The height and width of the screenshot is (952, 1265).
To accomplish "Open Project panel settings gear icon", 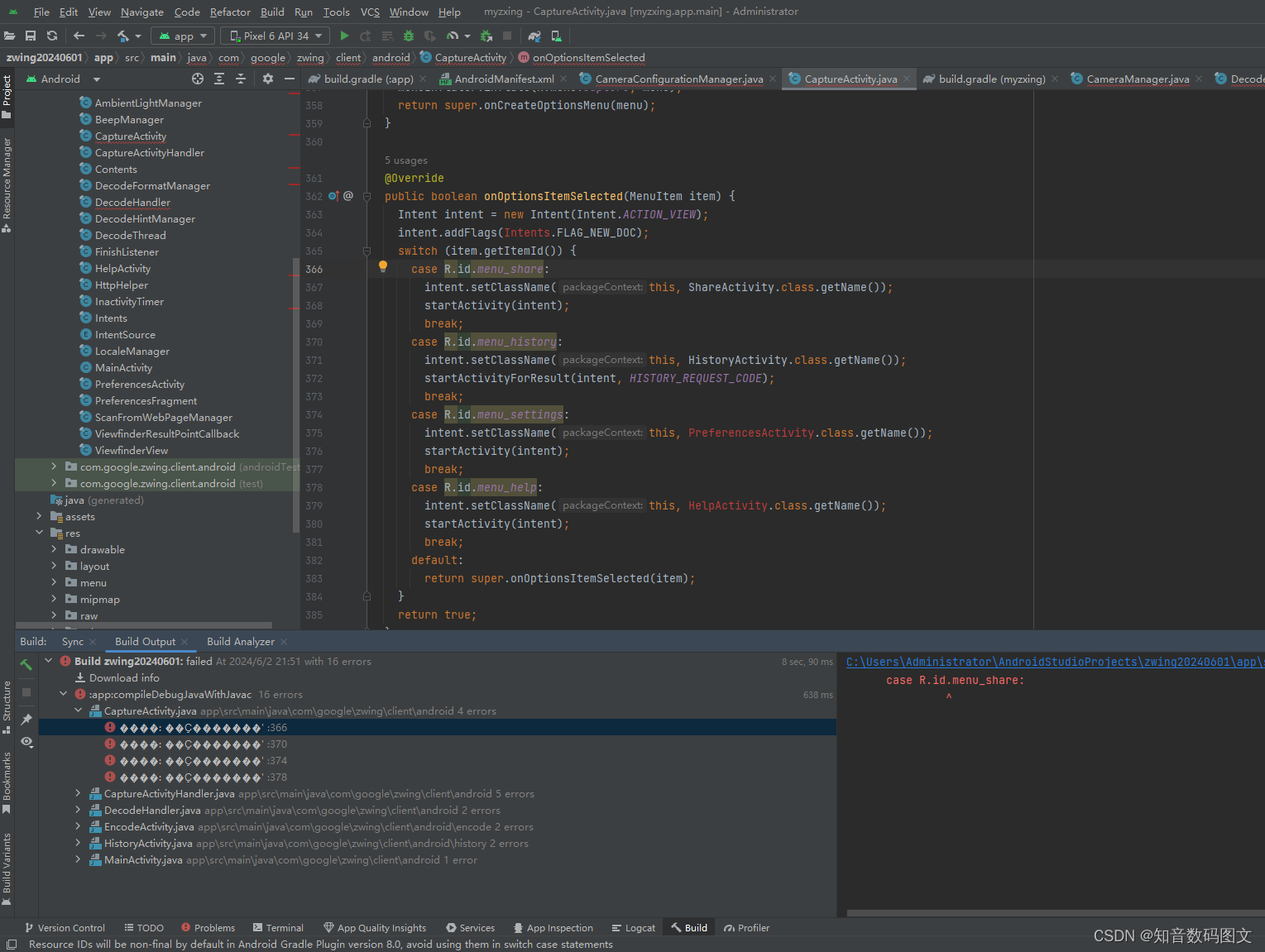I will pyautogui.click(x=267, y=79).
